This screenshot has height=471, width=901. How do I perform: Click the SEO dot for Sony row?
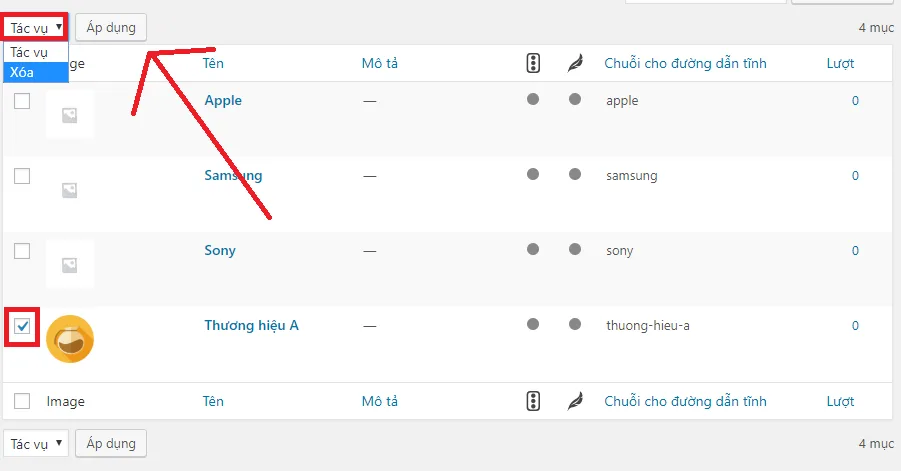coord(533,249)
